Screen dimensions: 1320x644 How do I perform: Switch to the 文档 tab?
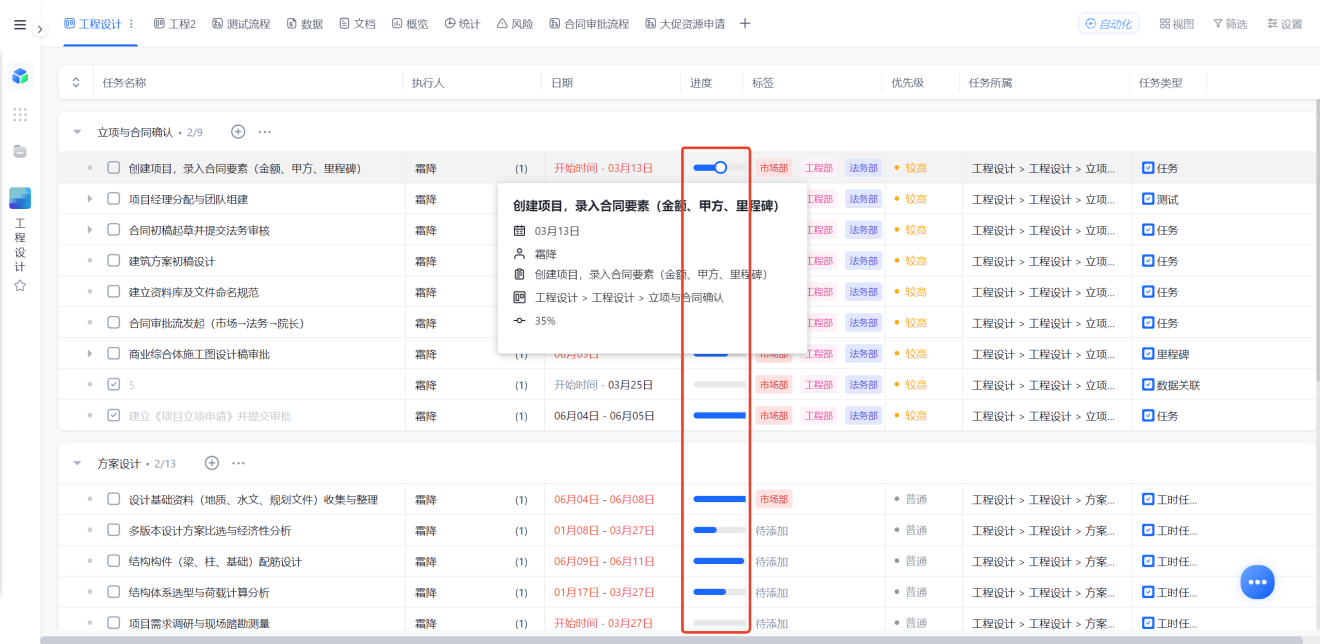(x=358, y=24)
